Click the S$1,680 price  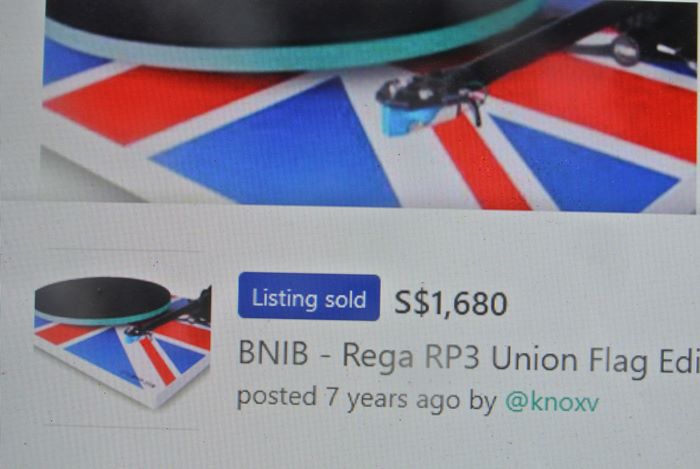pyautogui.click(x=450, y=303)
